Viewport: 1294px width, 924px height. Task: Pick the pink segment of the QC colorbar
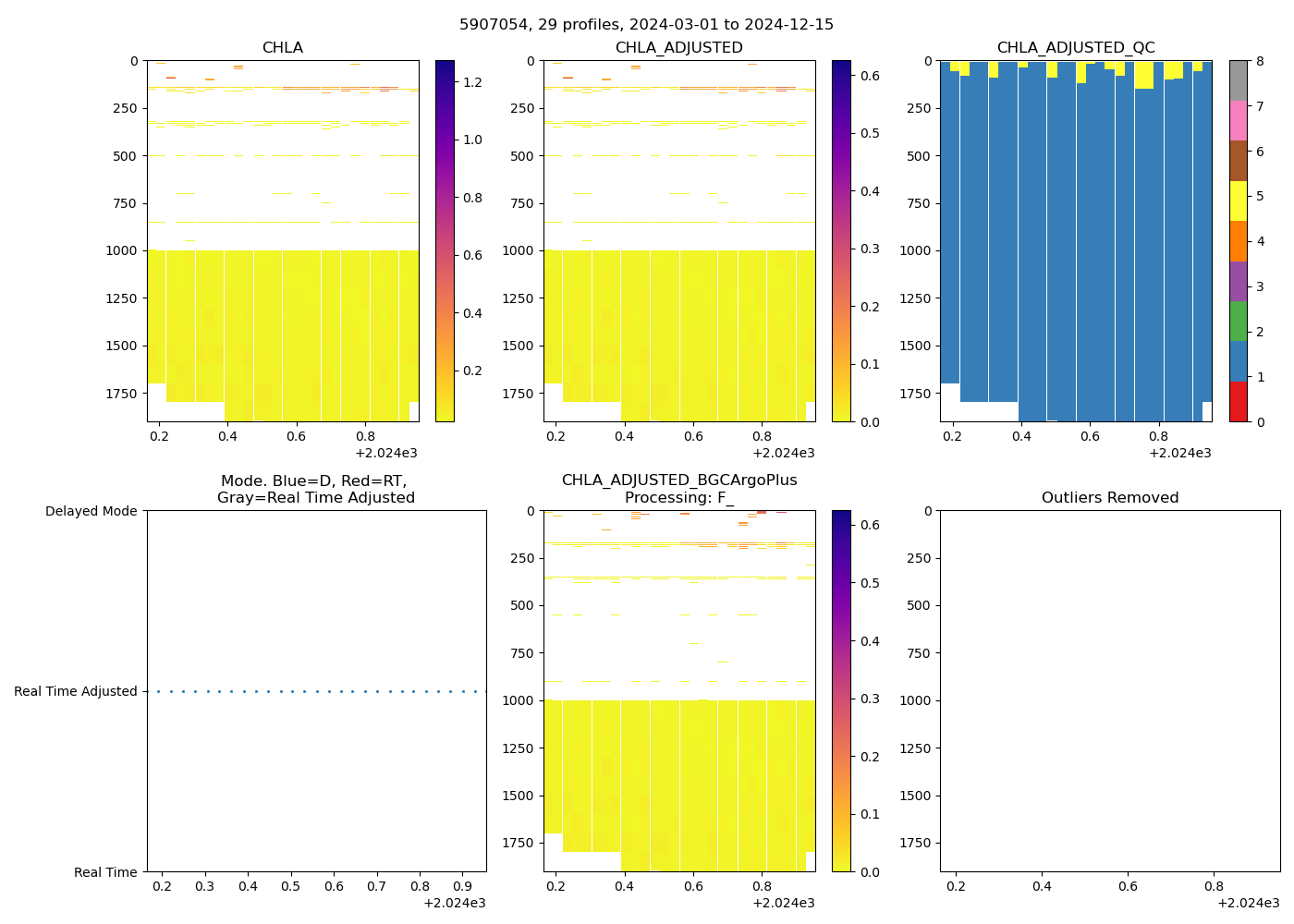(1239, 121)
